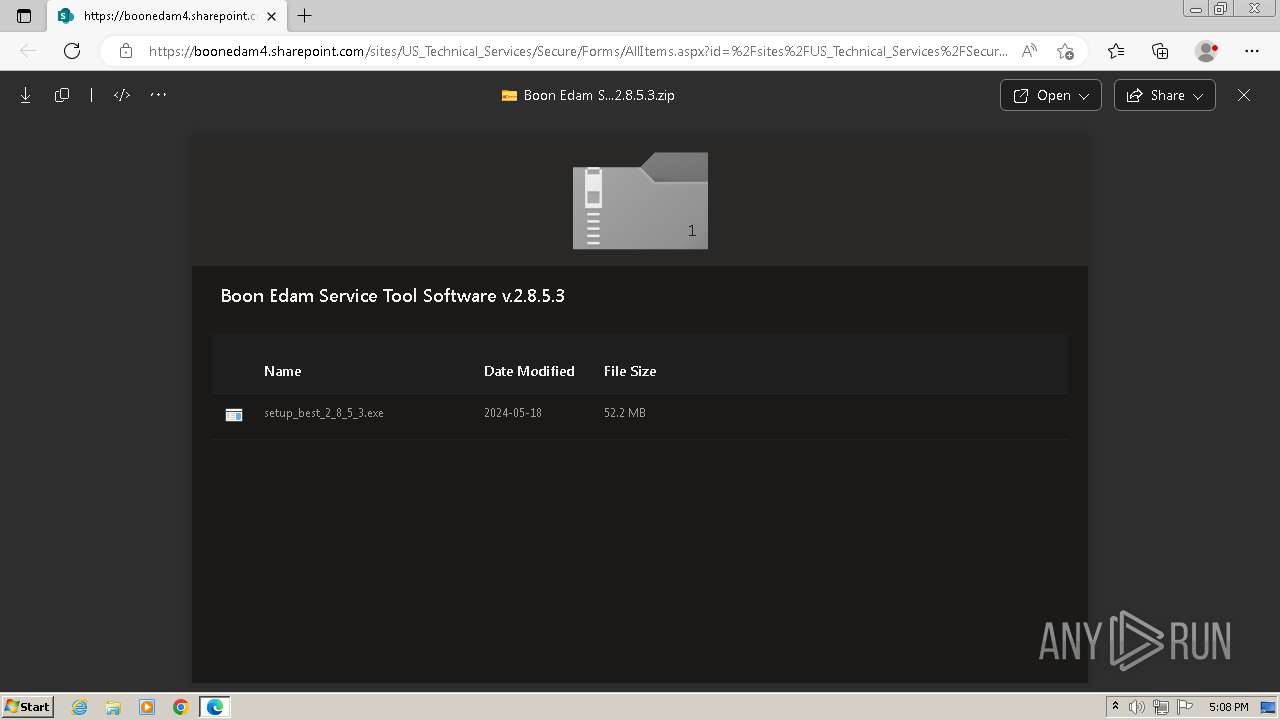Click the address bar URL field
Viewport: 1280px width, 720px height.
578,51
